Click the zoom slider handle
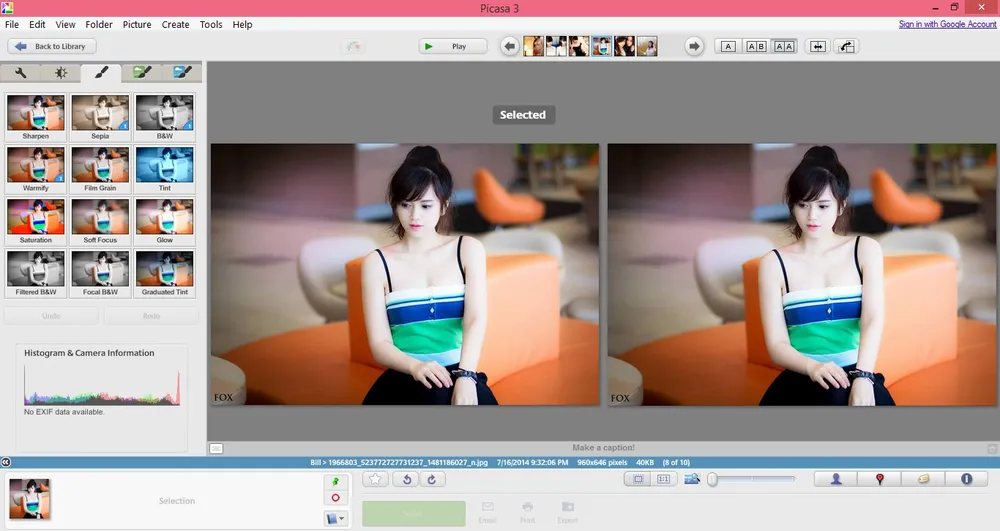The width and height of the screenshot is (1000, 531). [x=712, y=479]
